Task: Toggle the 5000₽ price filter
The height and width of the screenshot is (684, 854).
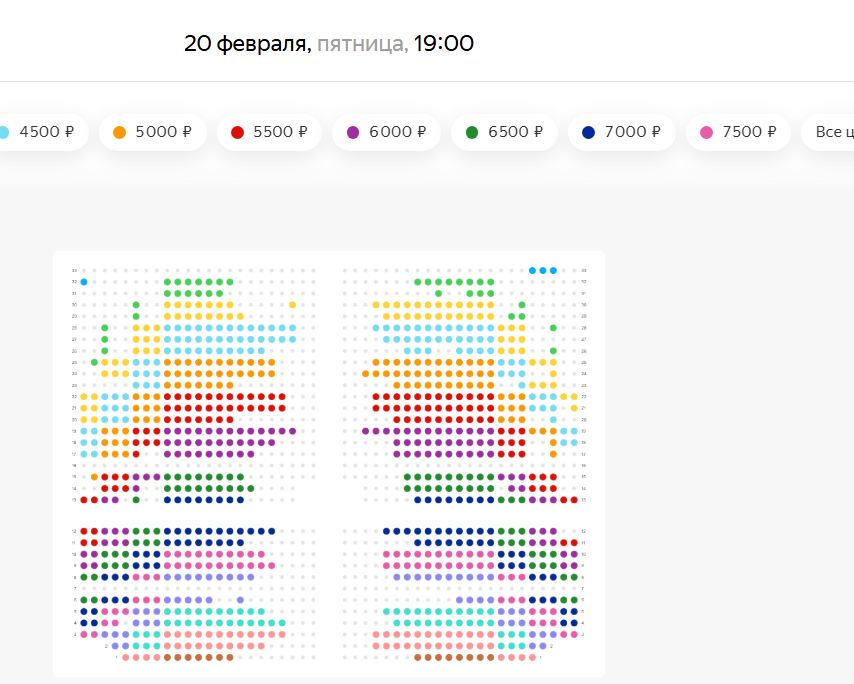Action: 152,131
